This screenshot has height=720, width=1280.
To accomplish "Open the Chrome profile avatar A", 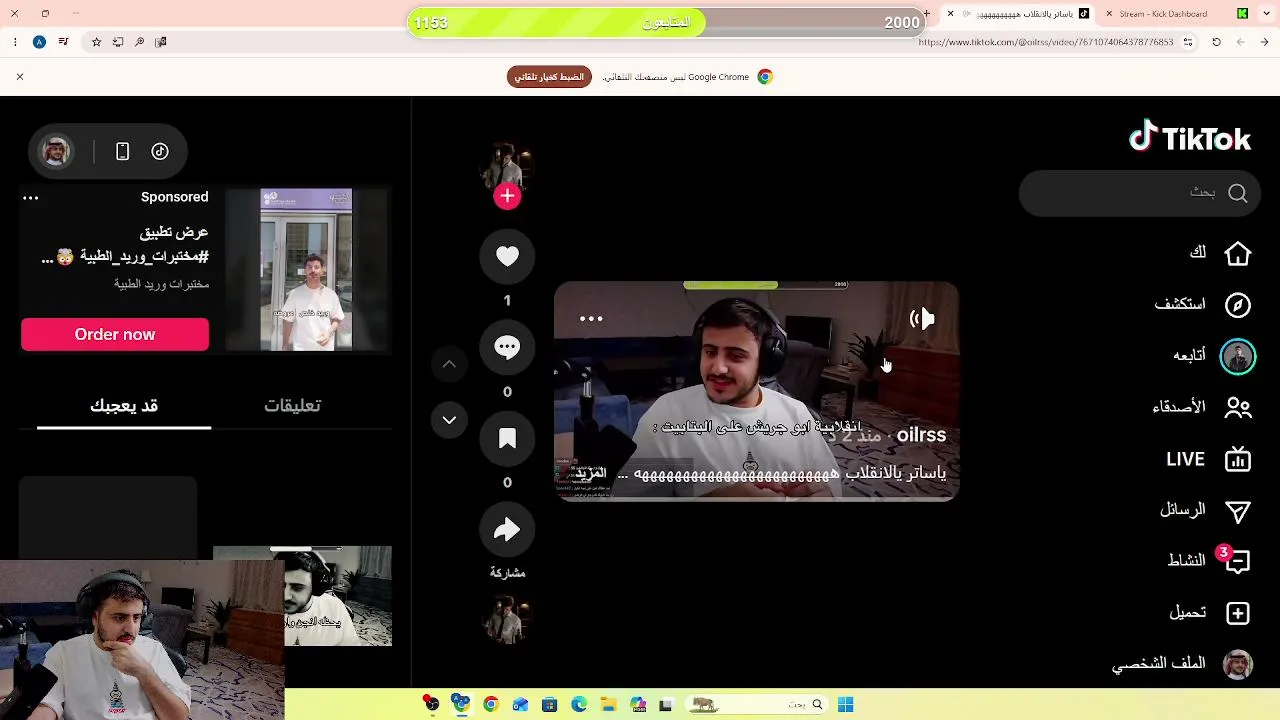I will click(x=39, y=42).
